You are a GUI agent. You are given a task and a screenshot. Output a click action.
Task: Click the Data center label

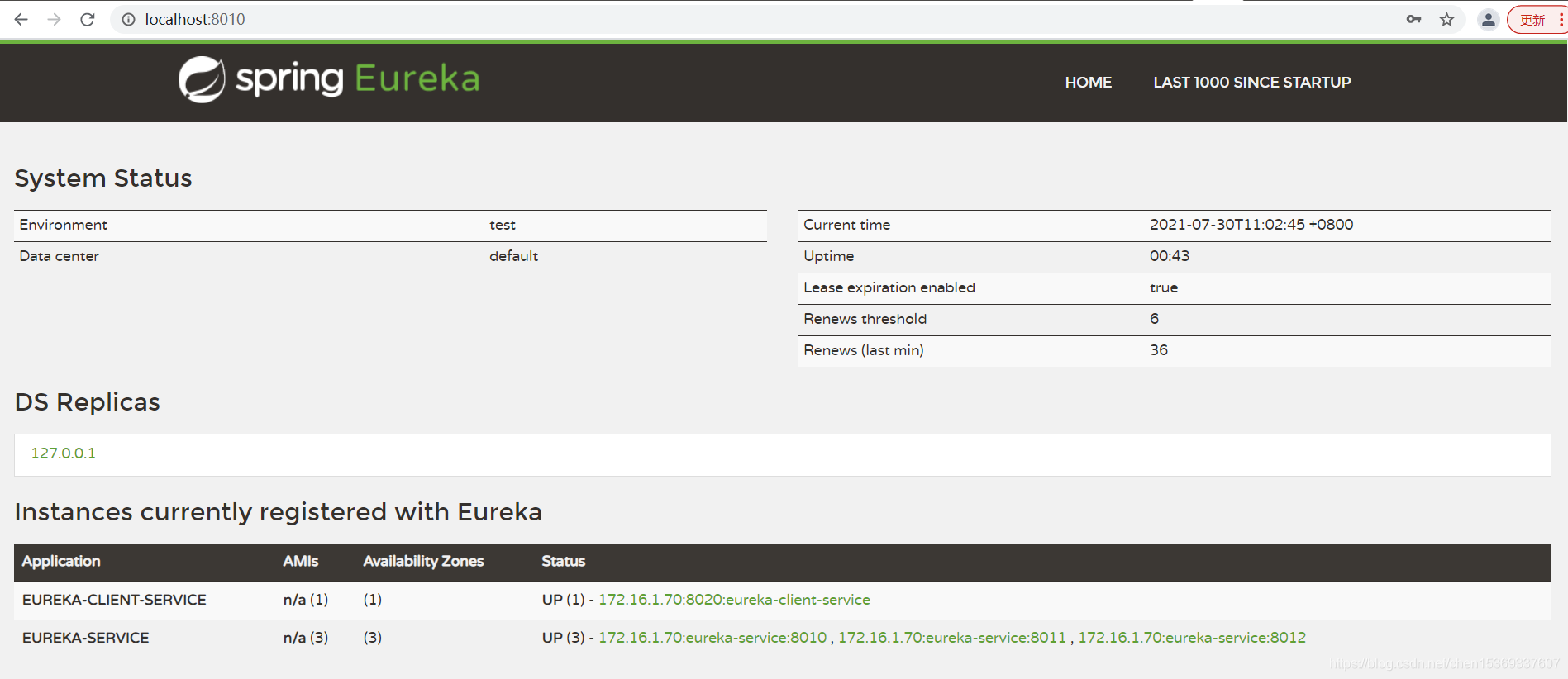60,256
